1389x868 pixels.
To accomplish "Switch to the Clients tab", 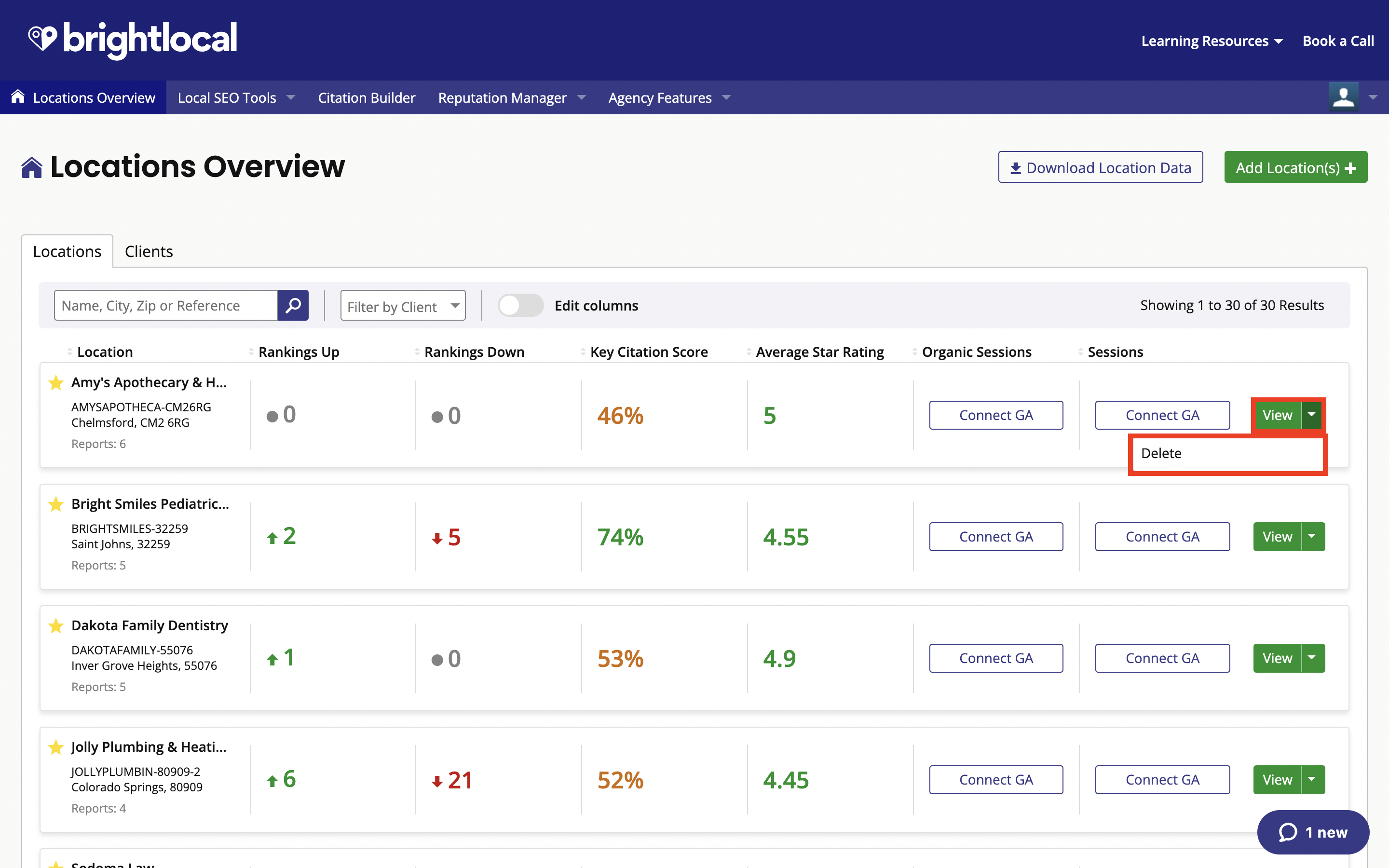I will (149, 251).
